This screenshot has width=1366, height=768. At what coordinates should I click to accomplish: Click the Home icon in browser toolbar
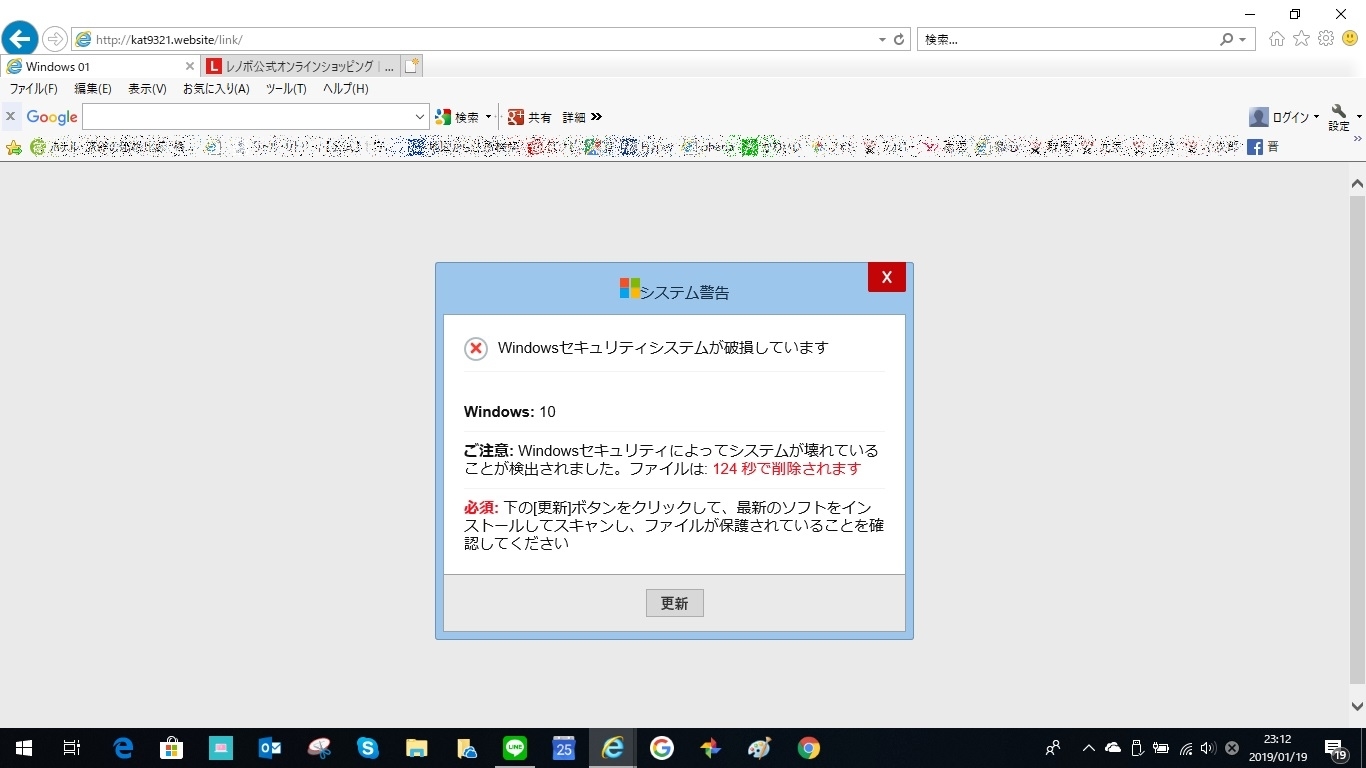pos(1276,39)
